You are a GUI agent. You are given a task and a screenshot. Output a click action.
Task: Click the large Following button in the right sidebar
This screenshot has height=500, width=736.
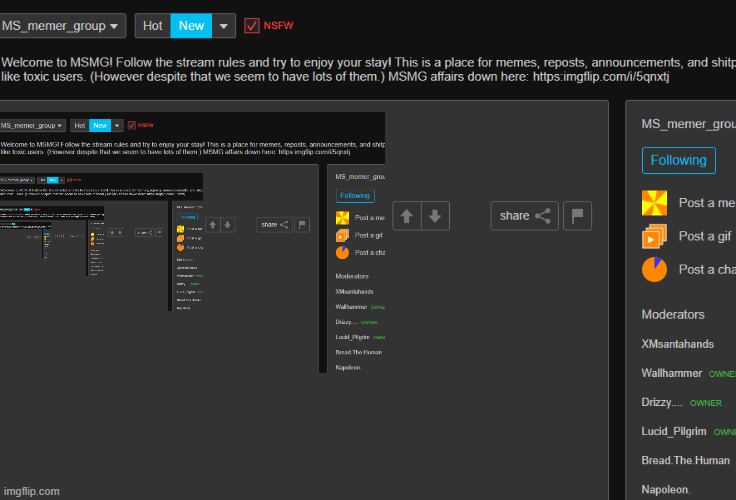[678, 160]
